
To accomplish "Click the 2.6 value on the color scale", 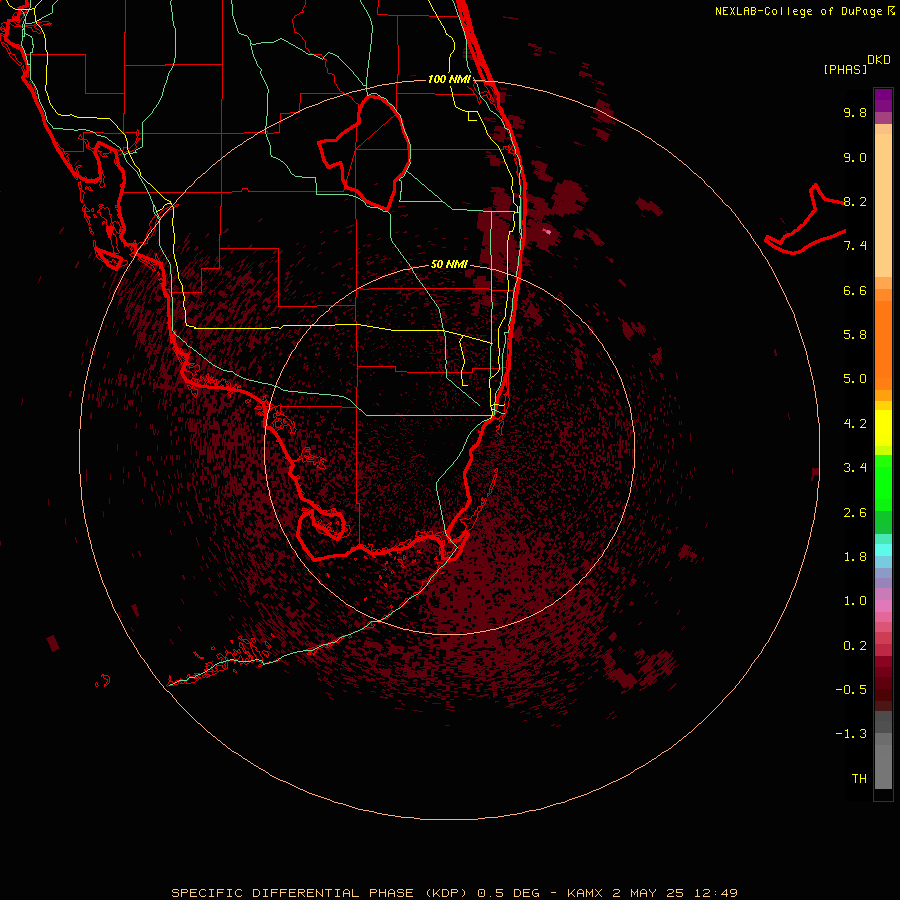I will click(x=855, y=513).
